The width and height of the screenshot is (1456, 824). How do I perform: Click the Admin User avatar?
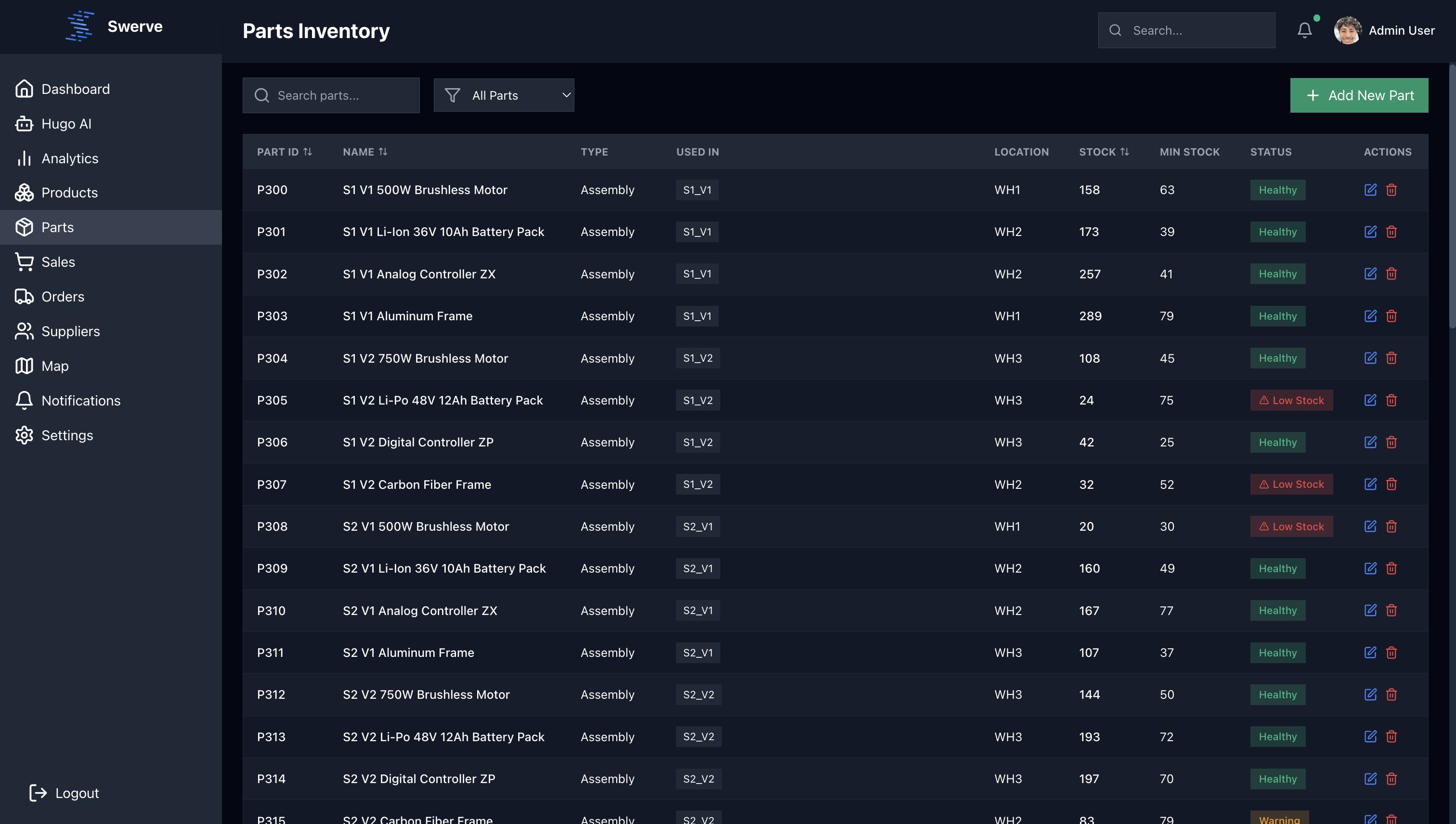(1347, 30)
